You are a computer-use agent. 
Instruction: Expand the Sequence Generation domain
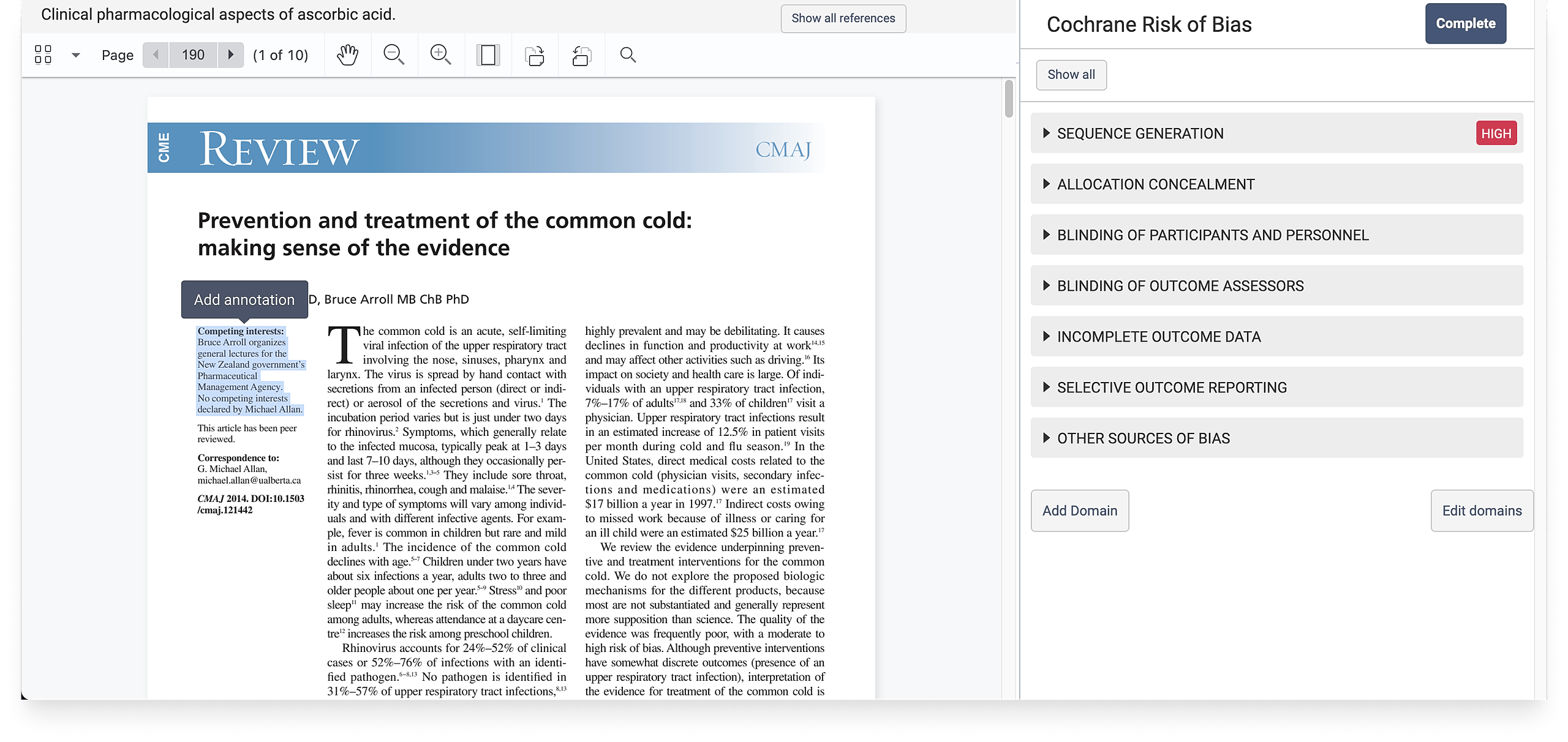pyautogui.click(x=1140, y=133)
